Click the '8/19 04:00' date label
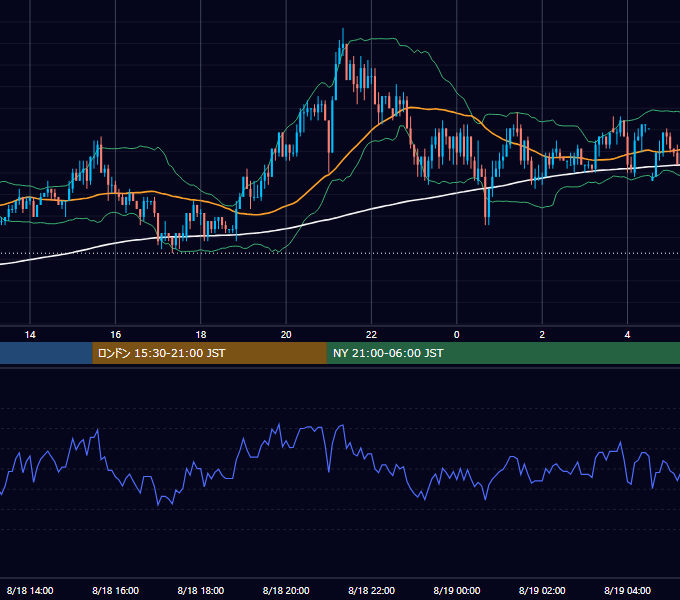 click(627, 590)
